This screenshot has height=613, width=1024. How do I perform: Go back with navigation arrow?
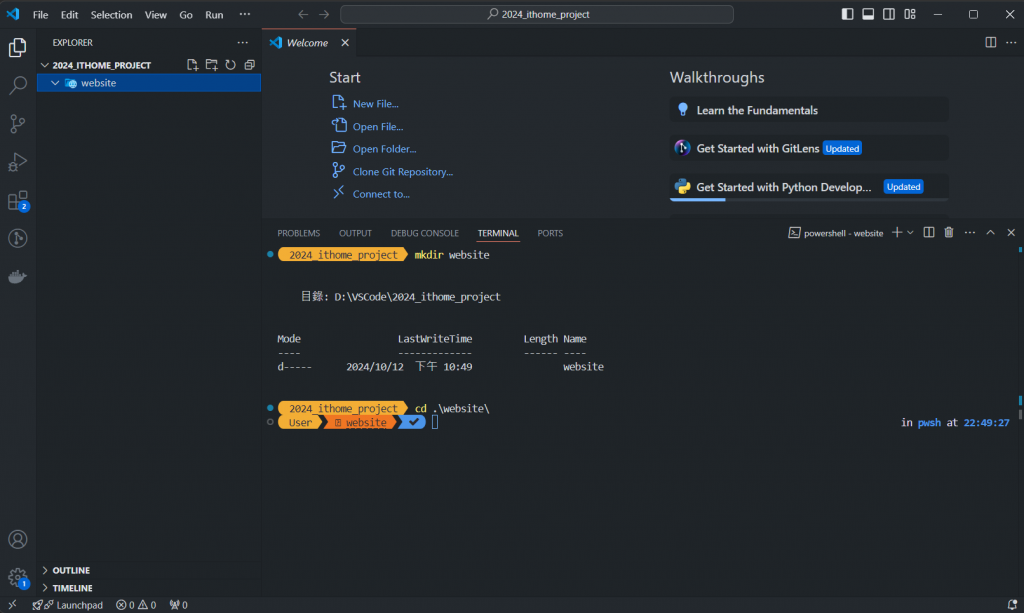click(303, 14)
